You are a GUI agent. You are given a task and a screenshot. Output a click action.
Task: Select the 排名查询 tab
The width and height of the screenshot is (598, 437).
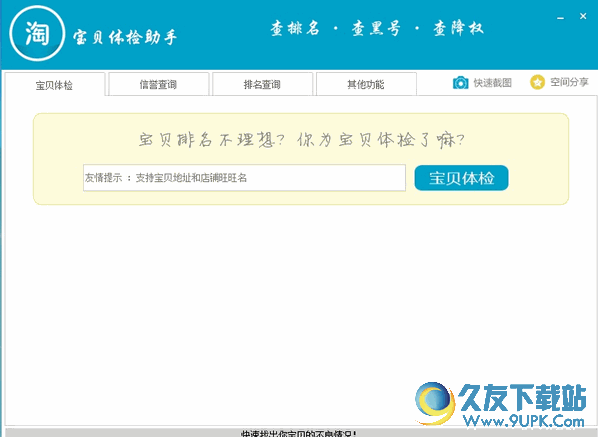[x=262, y=84]
